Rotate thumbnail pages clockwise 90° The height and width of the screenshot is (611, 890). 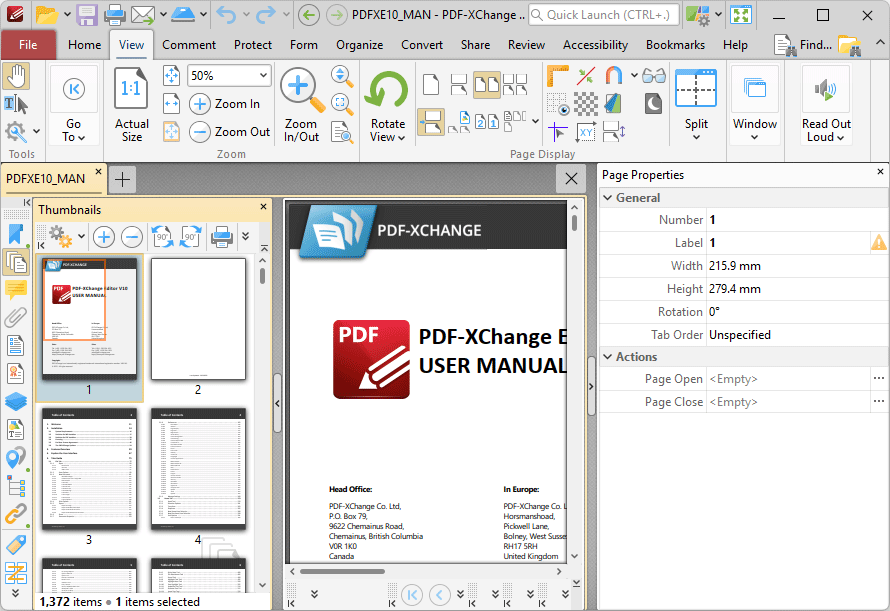click(190, 237)
